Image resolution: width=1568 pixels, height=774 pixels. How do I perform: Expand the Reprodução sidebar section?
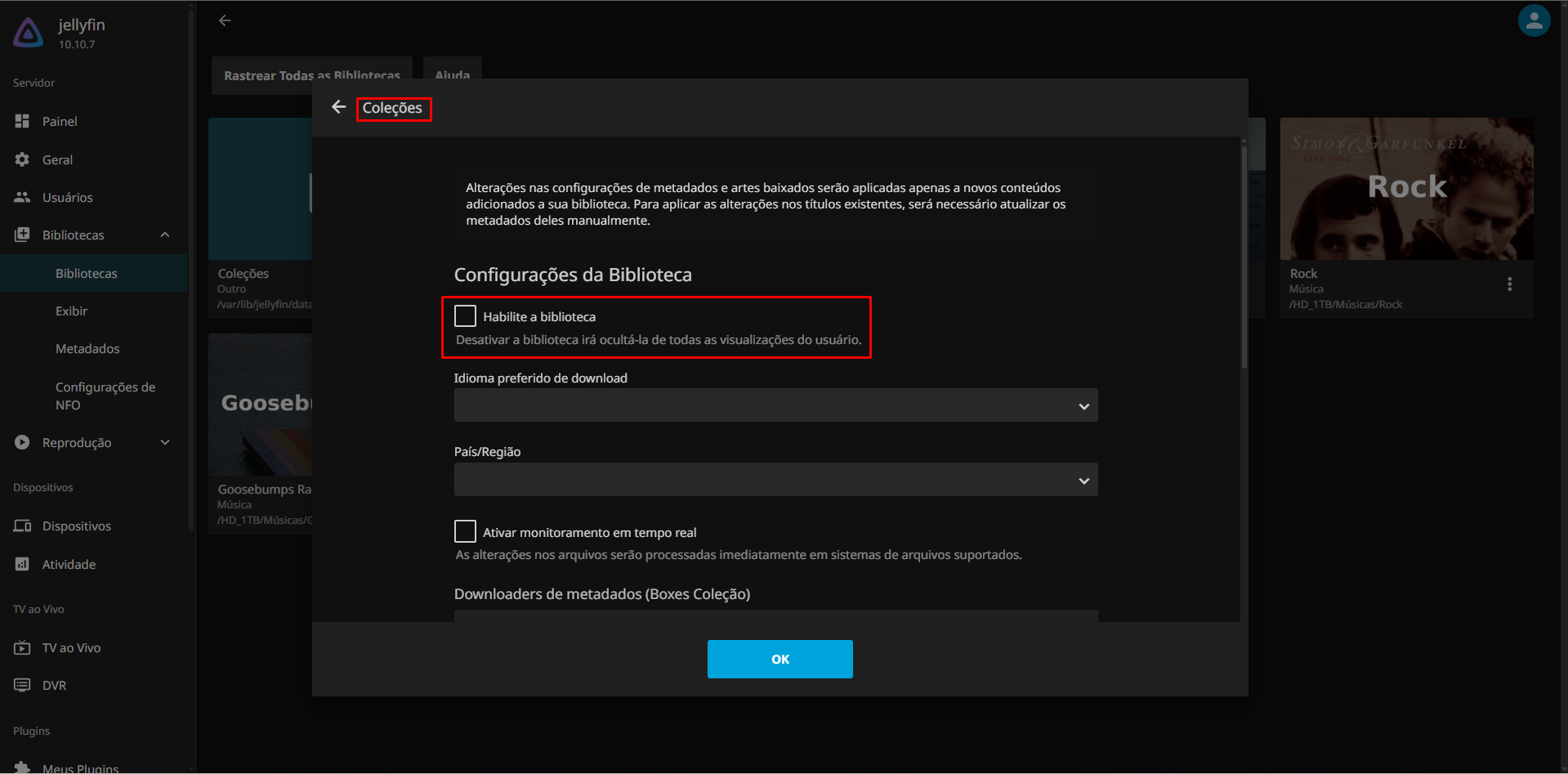click(x=165, y=442)
